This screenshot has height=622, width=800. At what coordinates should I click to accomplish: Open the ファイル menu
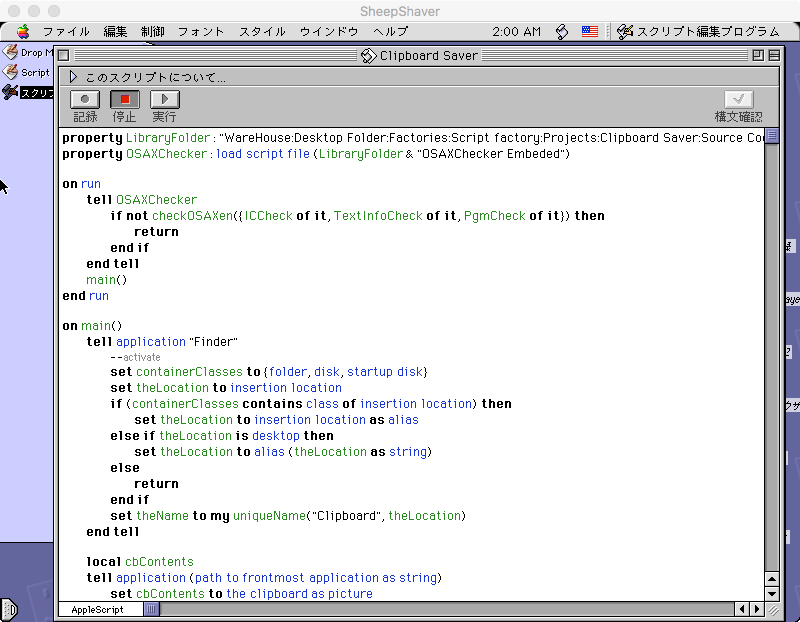pos(66,32)
